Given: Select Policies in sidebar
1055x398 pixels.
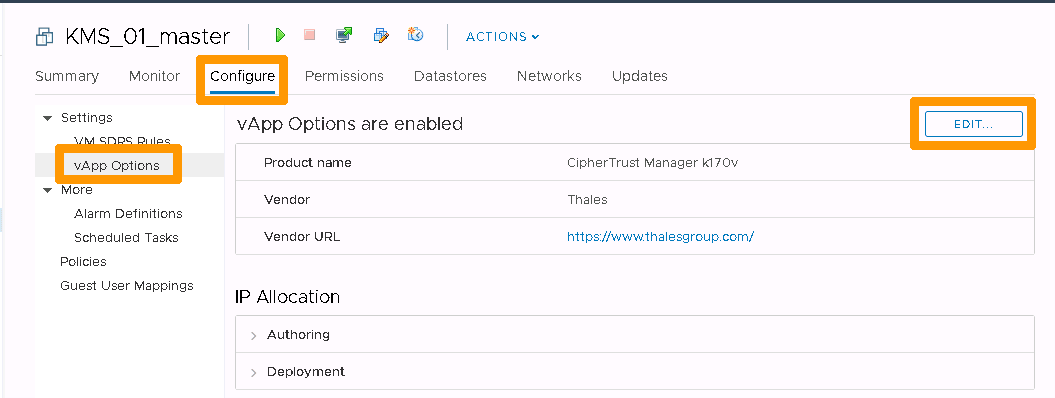Looking at the screenshot, I should click(83, 262).
